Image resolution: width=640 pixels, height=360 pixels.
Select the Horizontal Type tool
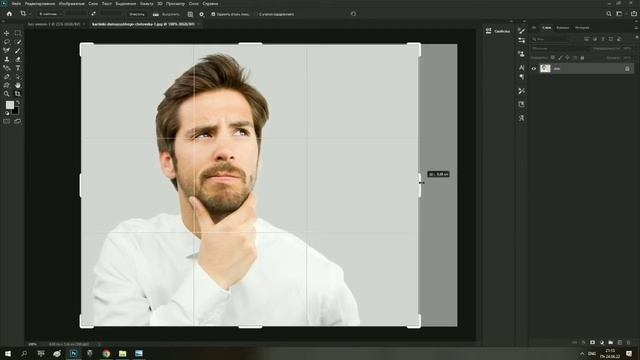[18, 68]
